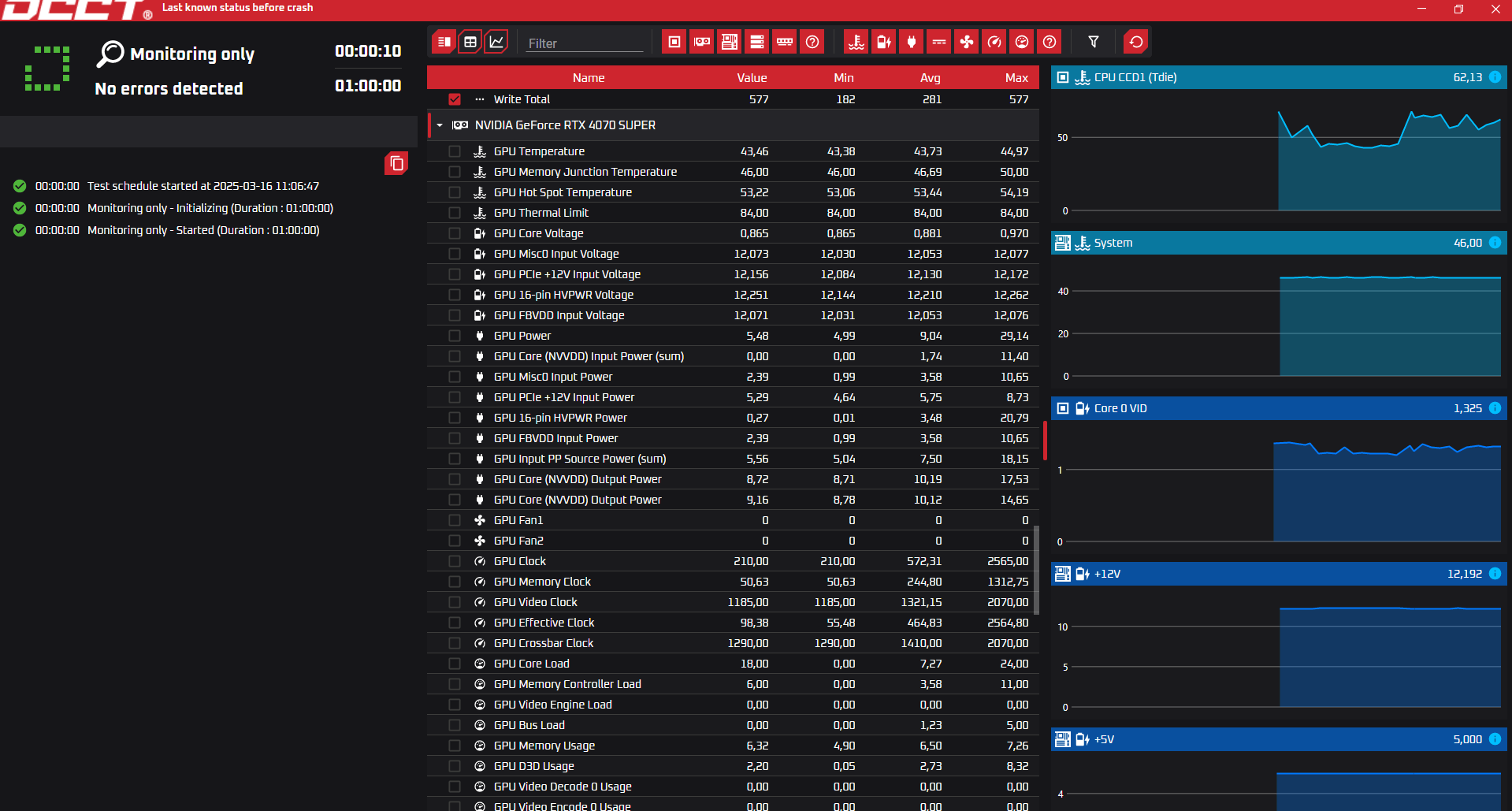Screen dimensions: 1512x811
Task: Copy the log with the clipboard icon
Action: pos(396,163)
